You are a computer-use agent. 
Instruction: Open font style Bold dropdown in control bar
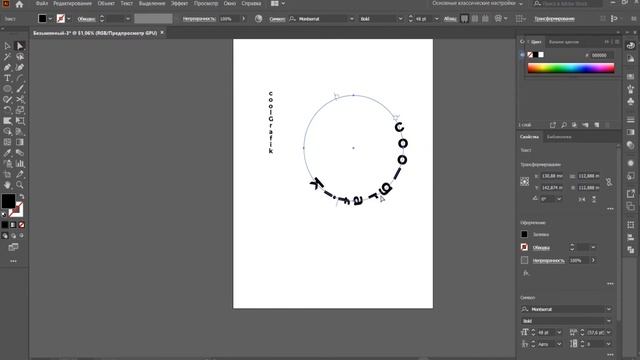pos(400,19)
